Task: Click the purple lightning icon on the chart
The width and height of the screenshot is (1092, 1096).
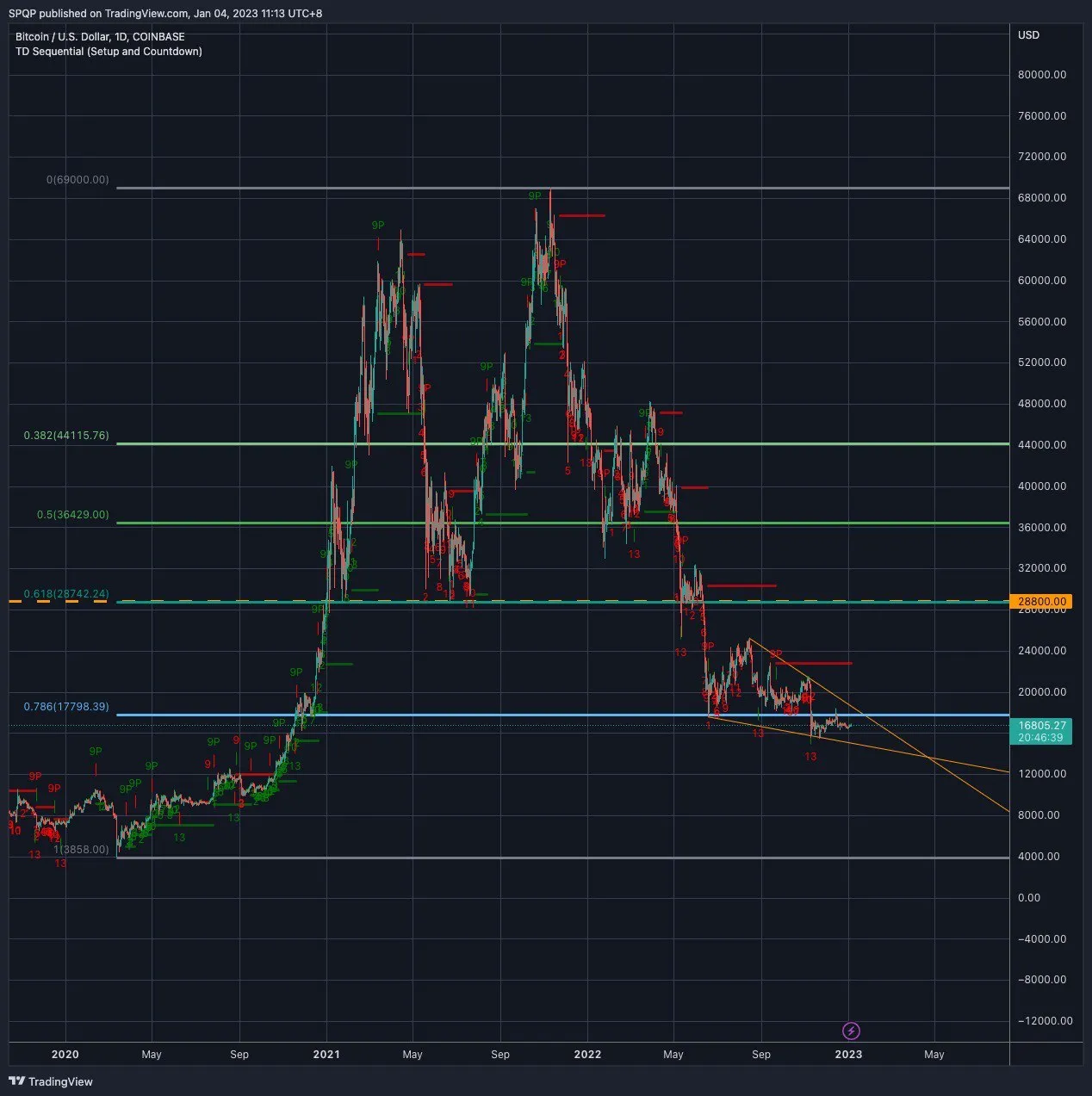Action: pyautogui.click(x=850, y=1031)
